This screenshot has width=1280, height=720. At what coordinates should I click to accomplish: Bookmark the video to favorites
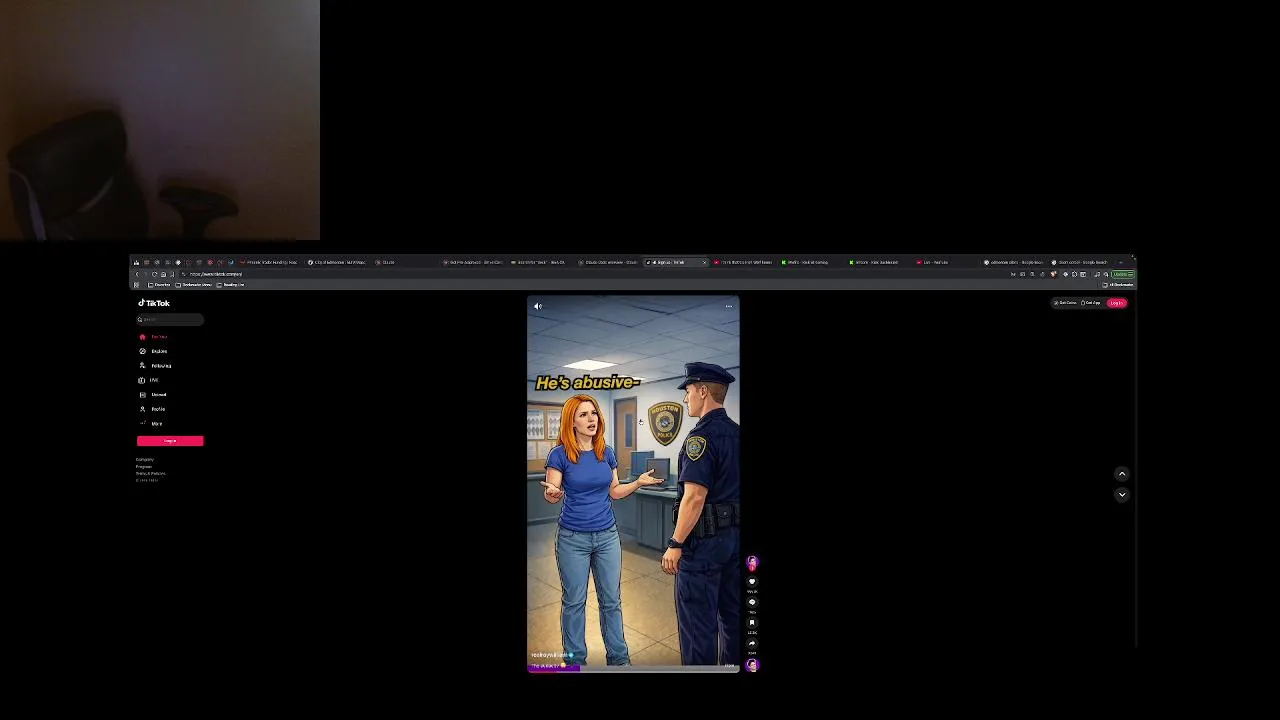coord(752,622)
